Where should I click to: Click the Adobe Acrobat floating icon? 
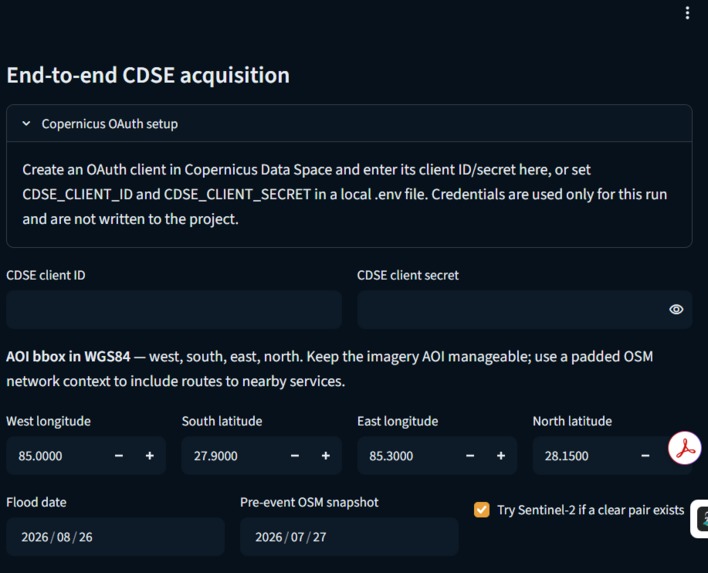[685, 448]
